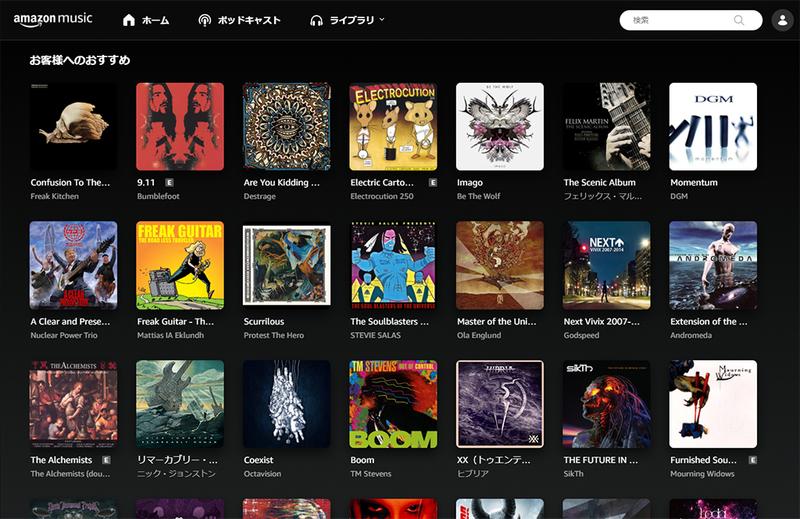Open the フェリックス・マル... artist link
This screenshot has height=519, width=800.
pos(603,196)
